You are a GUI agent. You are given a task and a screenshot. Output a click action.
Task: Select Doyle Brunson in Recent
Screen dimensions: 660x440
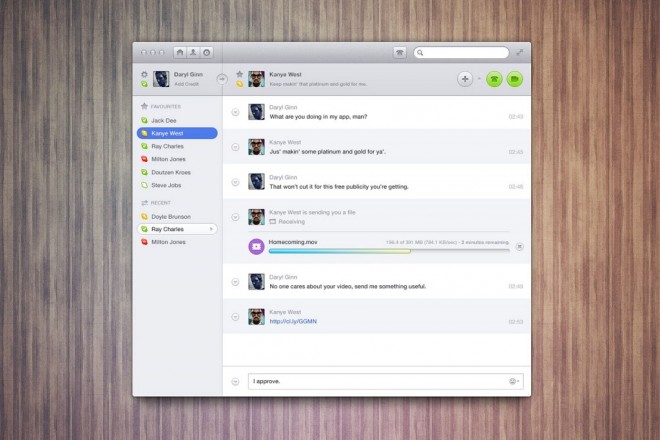[177, 216]
